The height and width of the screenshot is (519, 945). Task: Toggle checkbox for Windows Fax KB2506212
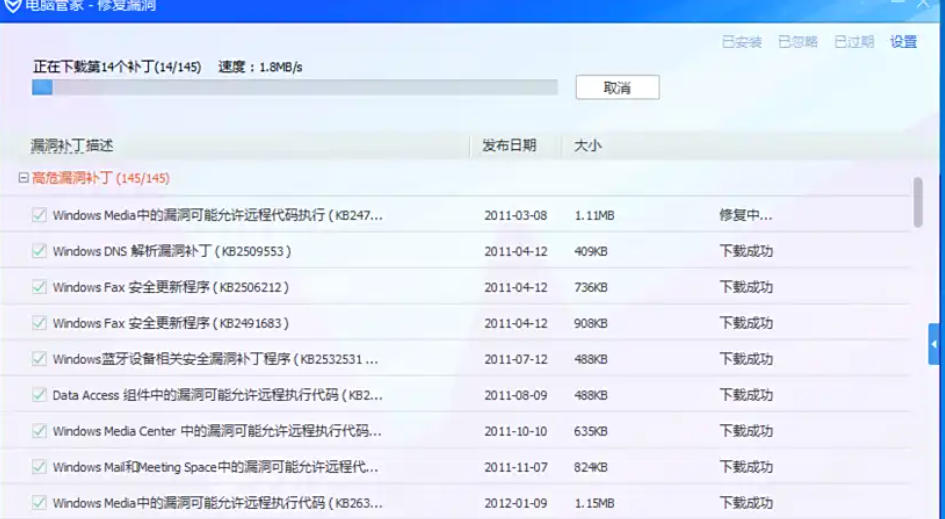click(x=39, y=287)
